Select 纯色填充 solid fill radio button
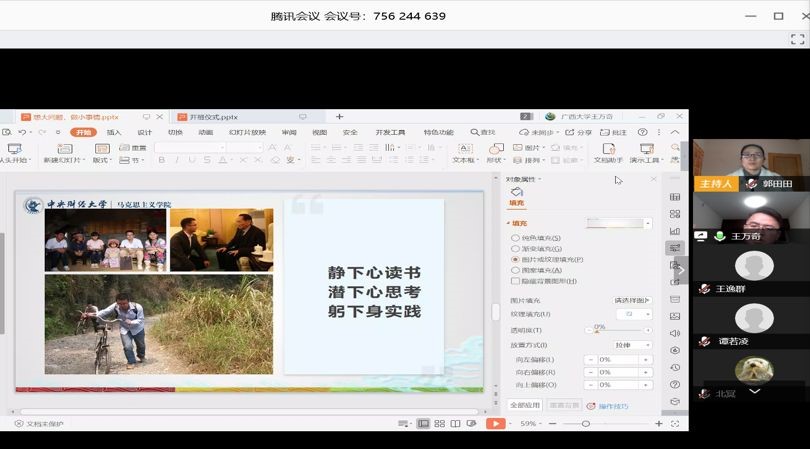Screen dimensions: 810x449 coord(516,238)
